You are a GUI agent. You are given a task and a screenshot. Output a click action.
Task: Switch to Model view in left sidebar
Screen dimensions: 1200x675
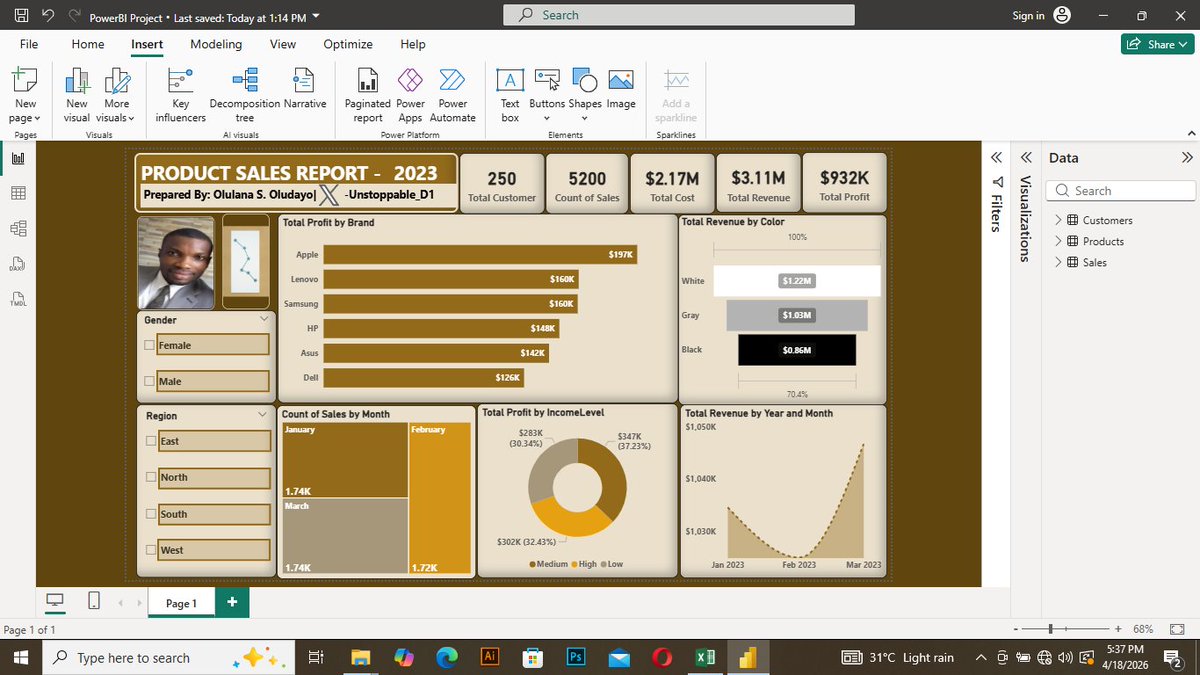[x=18, y=228]
